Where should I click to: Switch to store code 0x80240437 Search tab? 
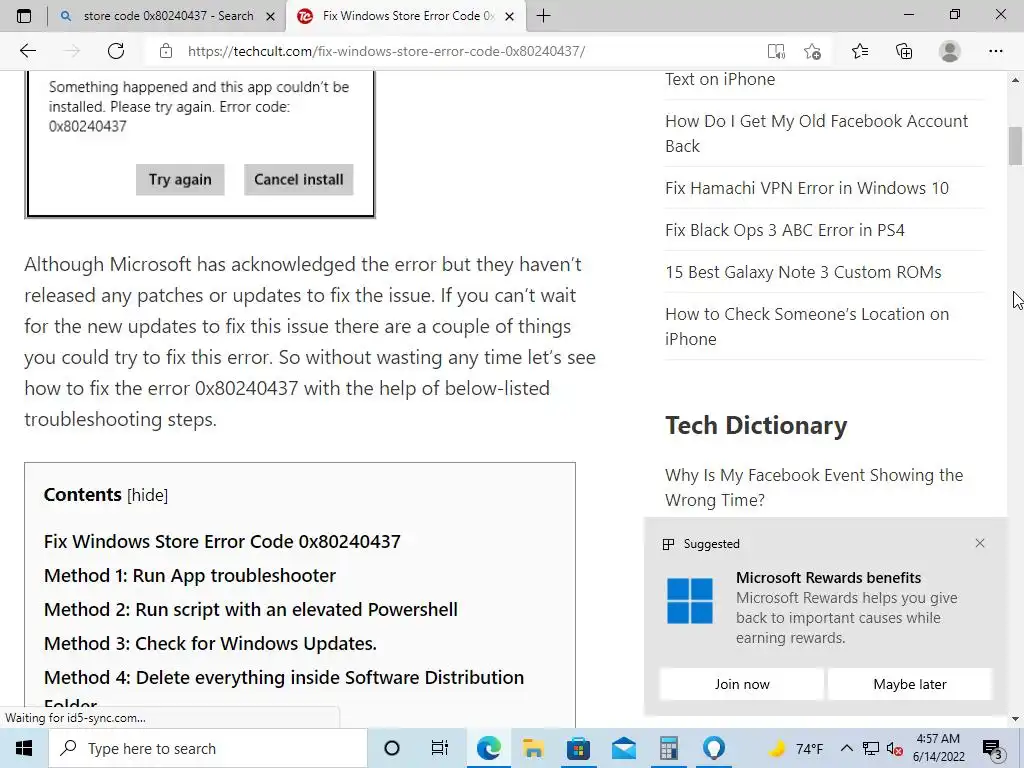(168, 16)
